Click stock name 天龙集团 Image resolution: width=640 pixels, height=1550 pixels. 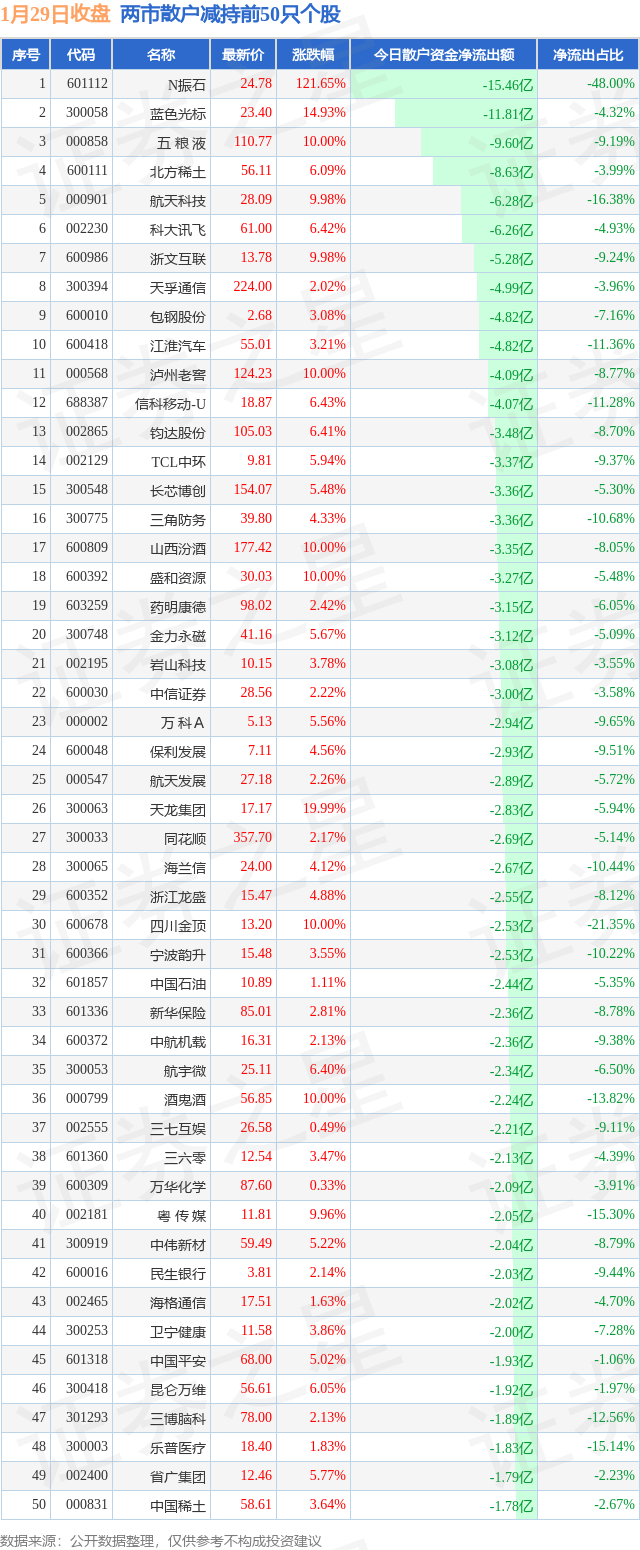[178, 809]
